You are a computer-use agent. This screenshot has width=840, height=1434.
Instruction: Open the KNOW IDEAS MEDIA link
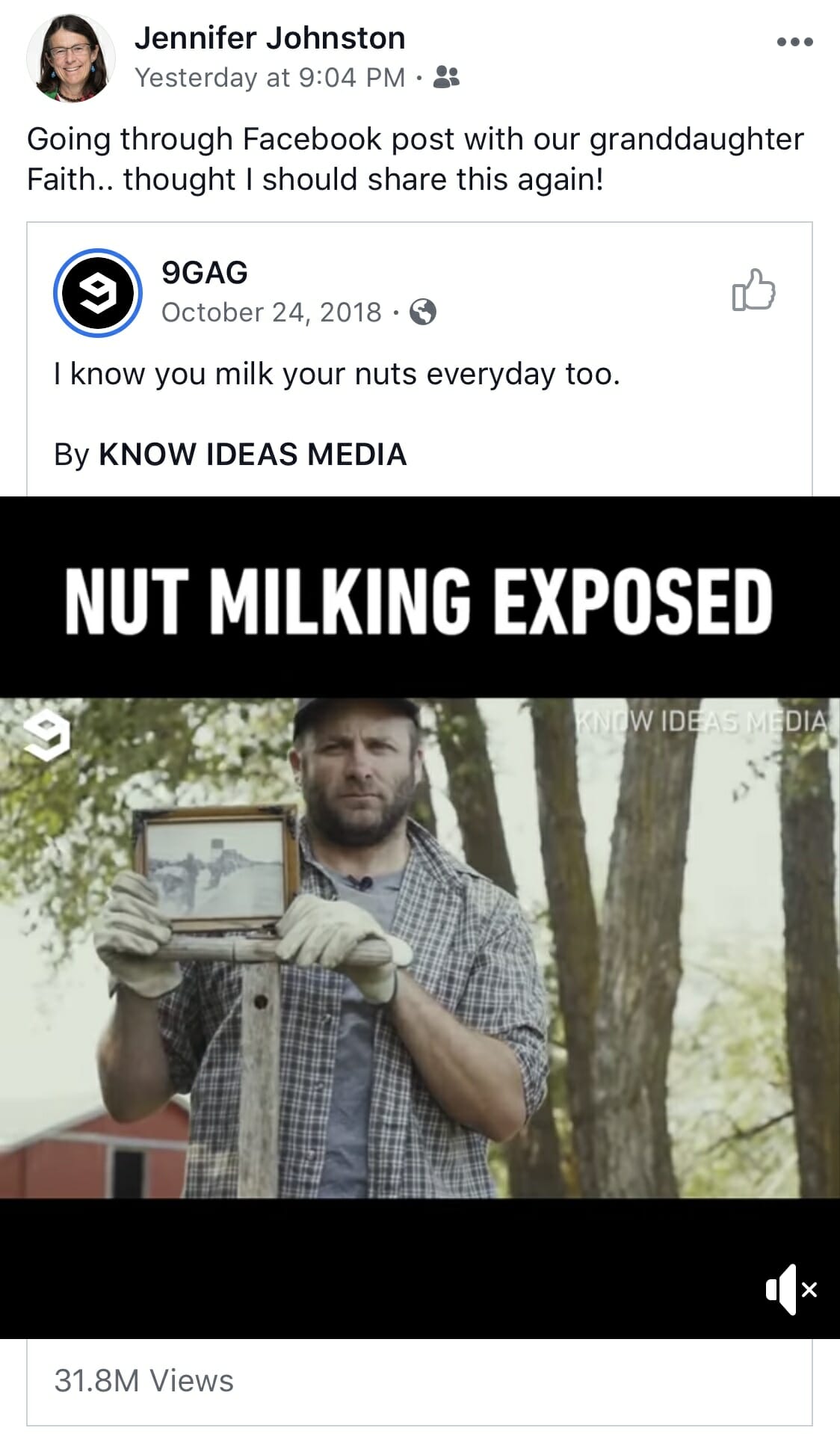253,455
